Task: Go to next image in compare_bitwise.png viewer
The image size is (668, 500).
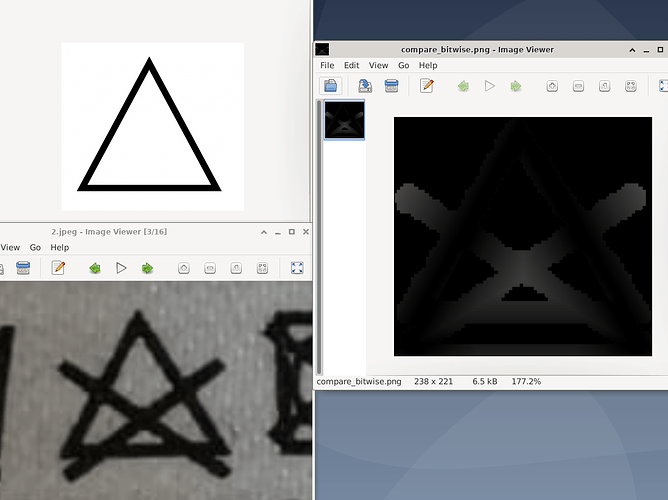Action: (x=516, y=86)
